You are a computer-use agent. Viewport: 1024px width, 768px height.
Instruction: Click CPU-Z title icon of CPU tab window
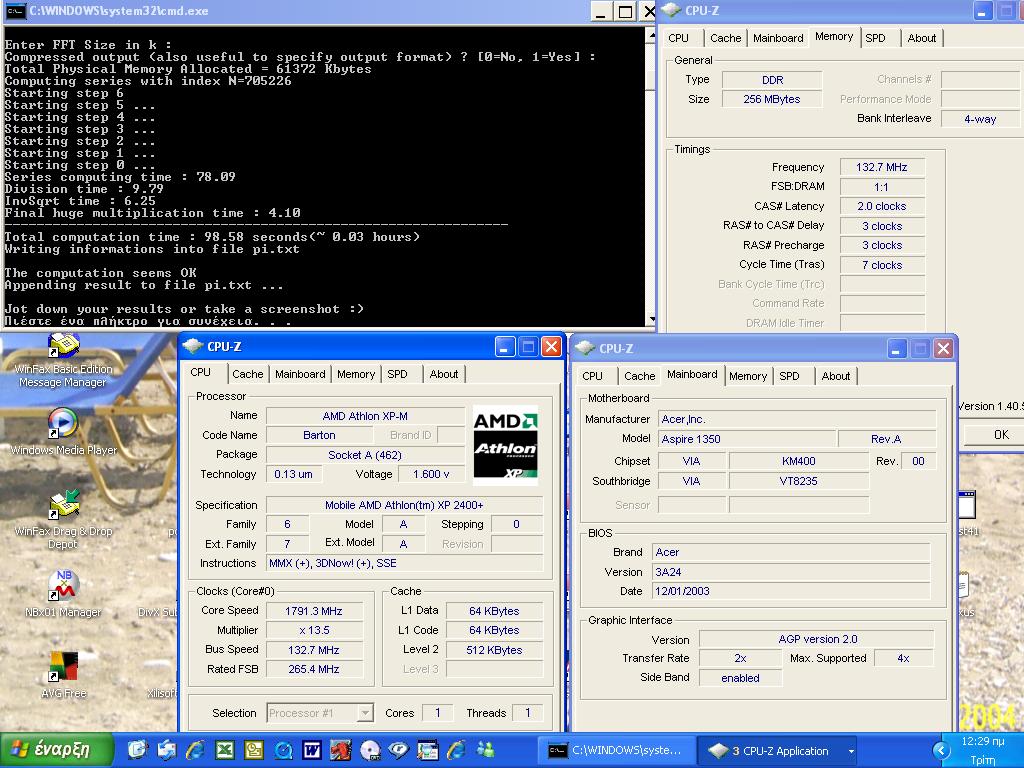(x=193, y=346)
